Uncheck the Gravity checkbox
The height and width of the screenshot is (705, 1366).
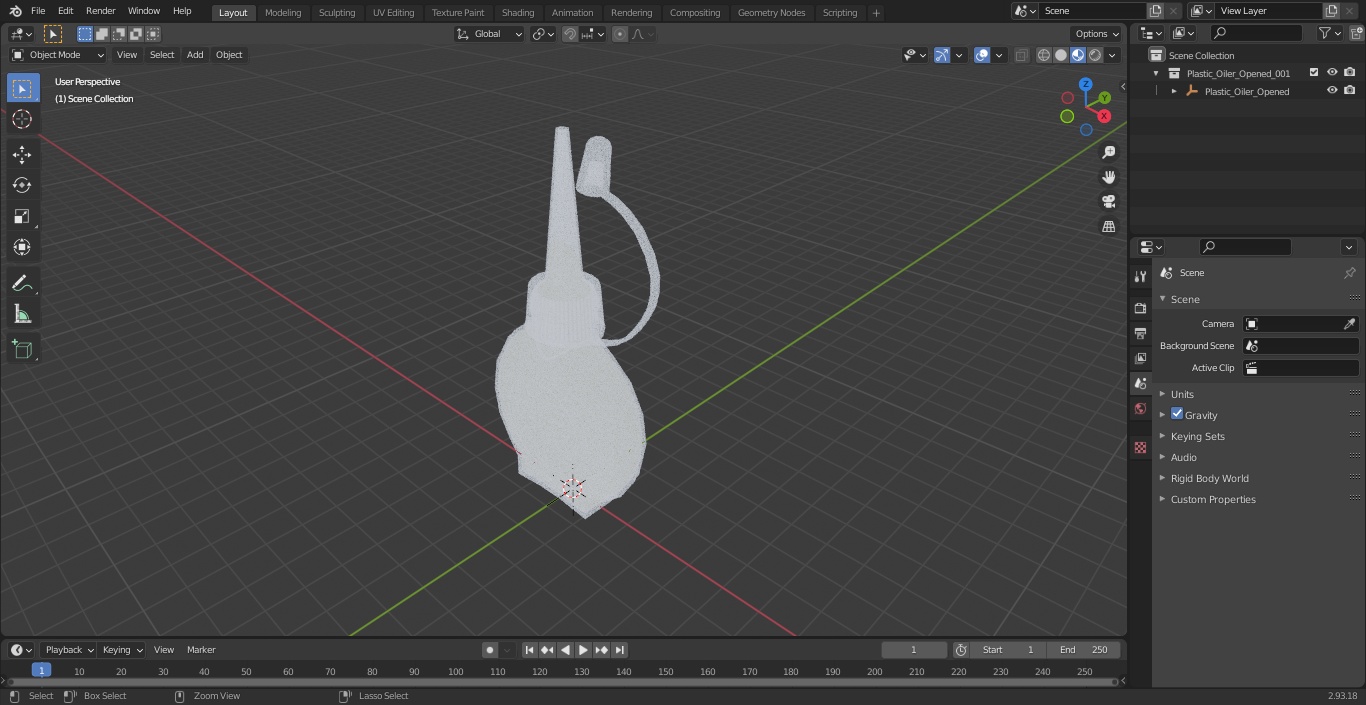click(x=1177, y=414)
